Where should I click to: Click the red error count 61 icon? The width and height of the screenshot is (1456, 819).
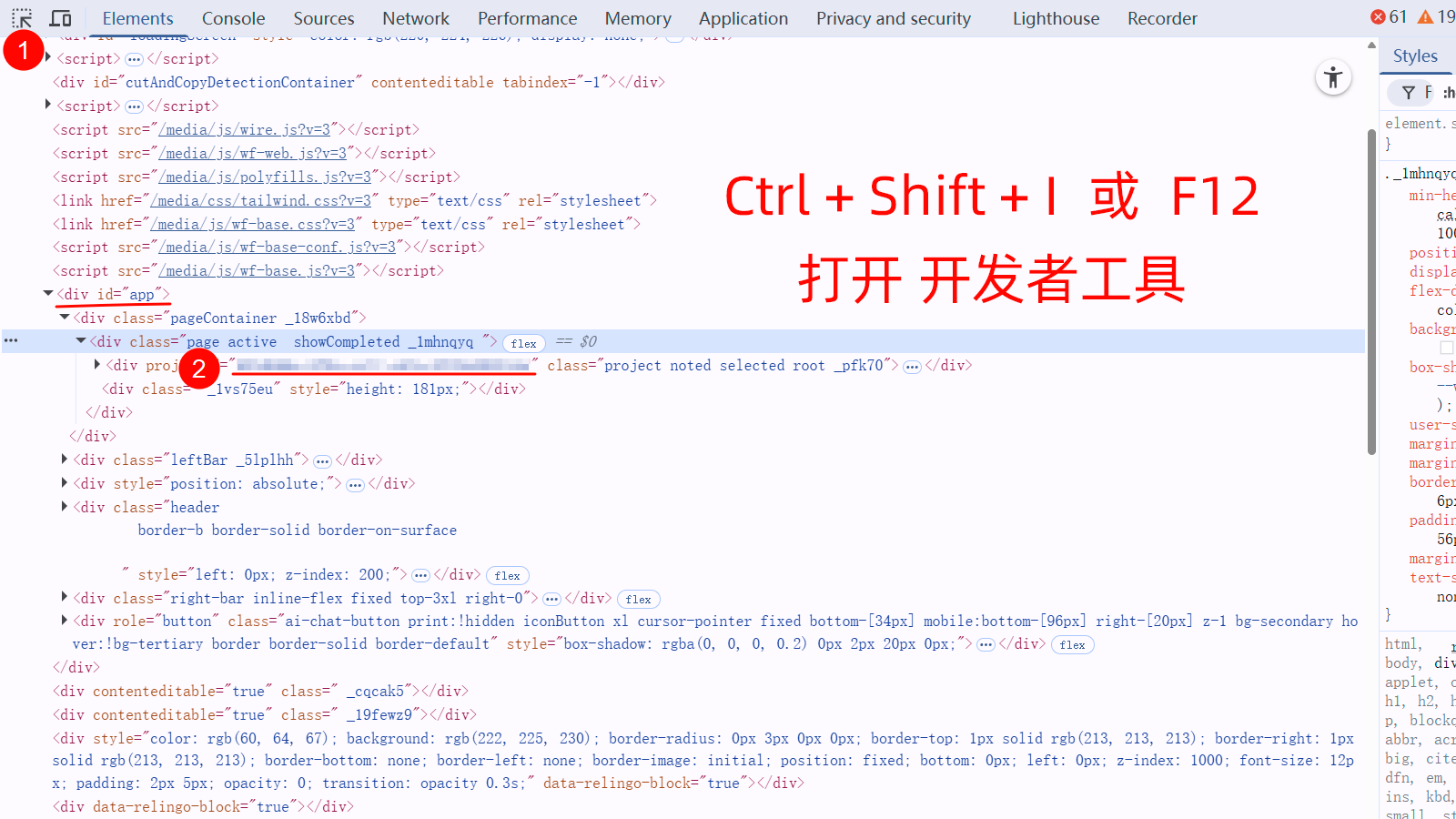[1378, 17]
